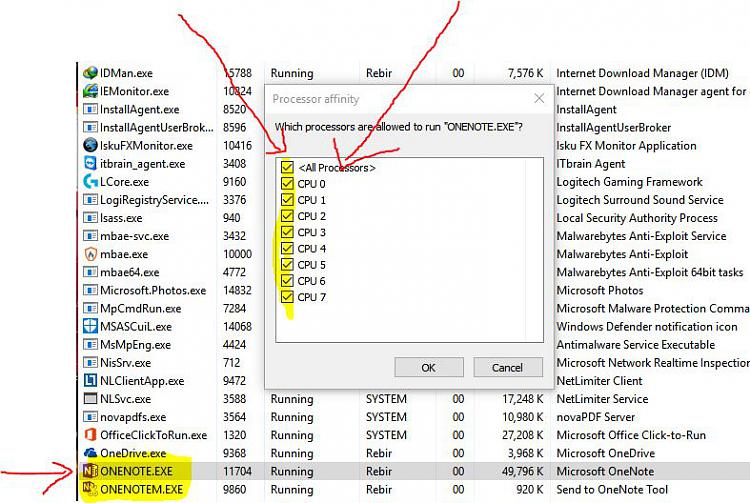Image resolution: width=750 pixels, height=503 pixels.
Task: Click the 7,576 K memory value
Action: [x=525, y=73]
